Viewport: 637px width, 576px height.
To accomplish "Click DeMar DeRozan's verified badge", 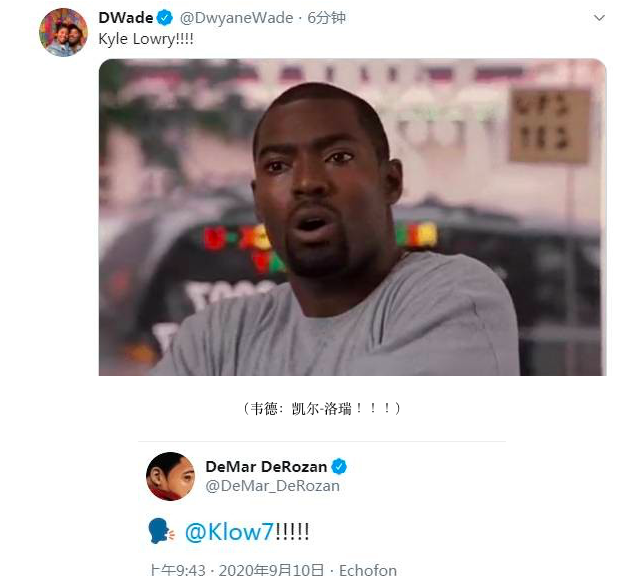I will 339,467.
